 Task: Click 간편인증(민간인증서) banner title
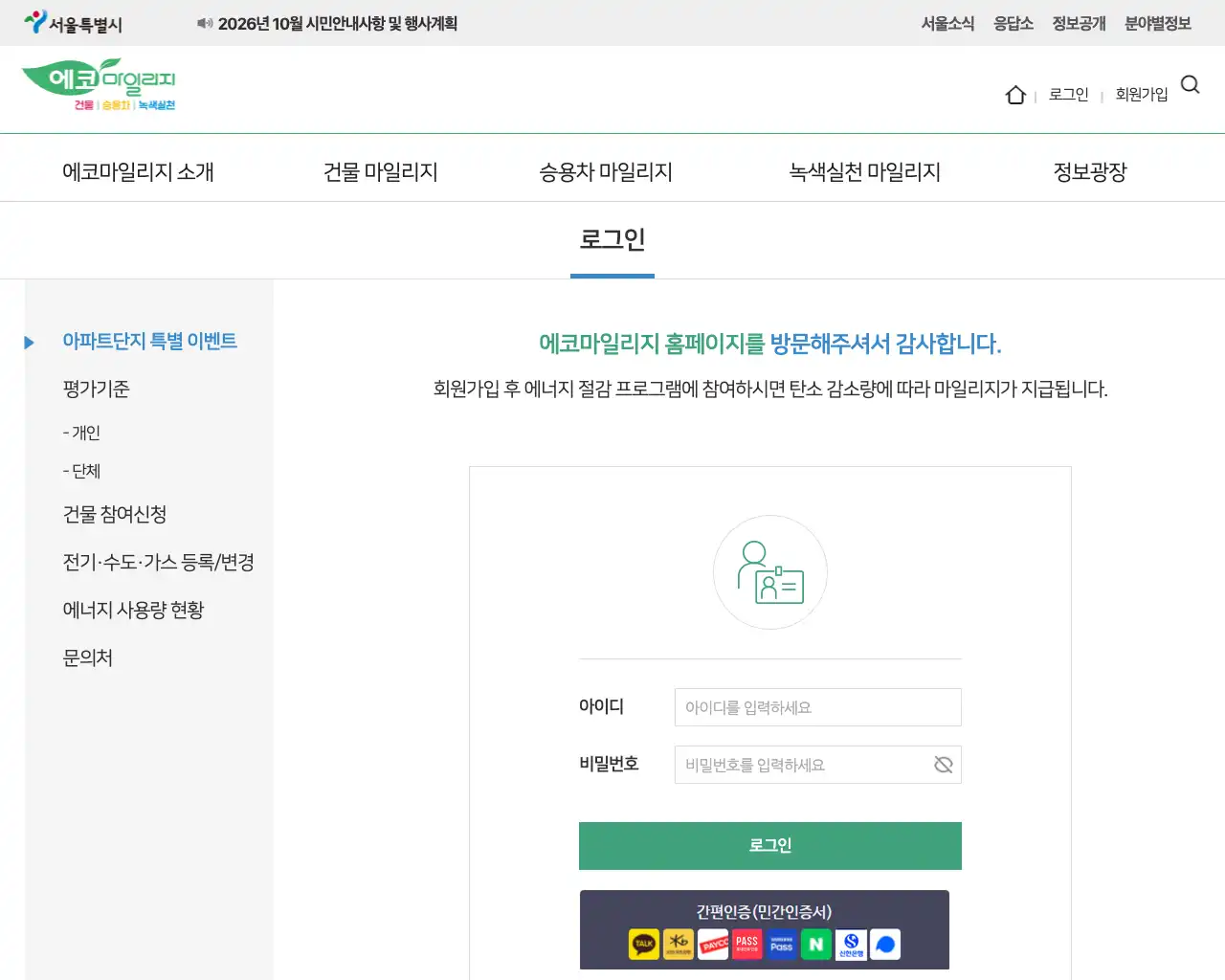(764, 912)
